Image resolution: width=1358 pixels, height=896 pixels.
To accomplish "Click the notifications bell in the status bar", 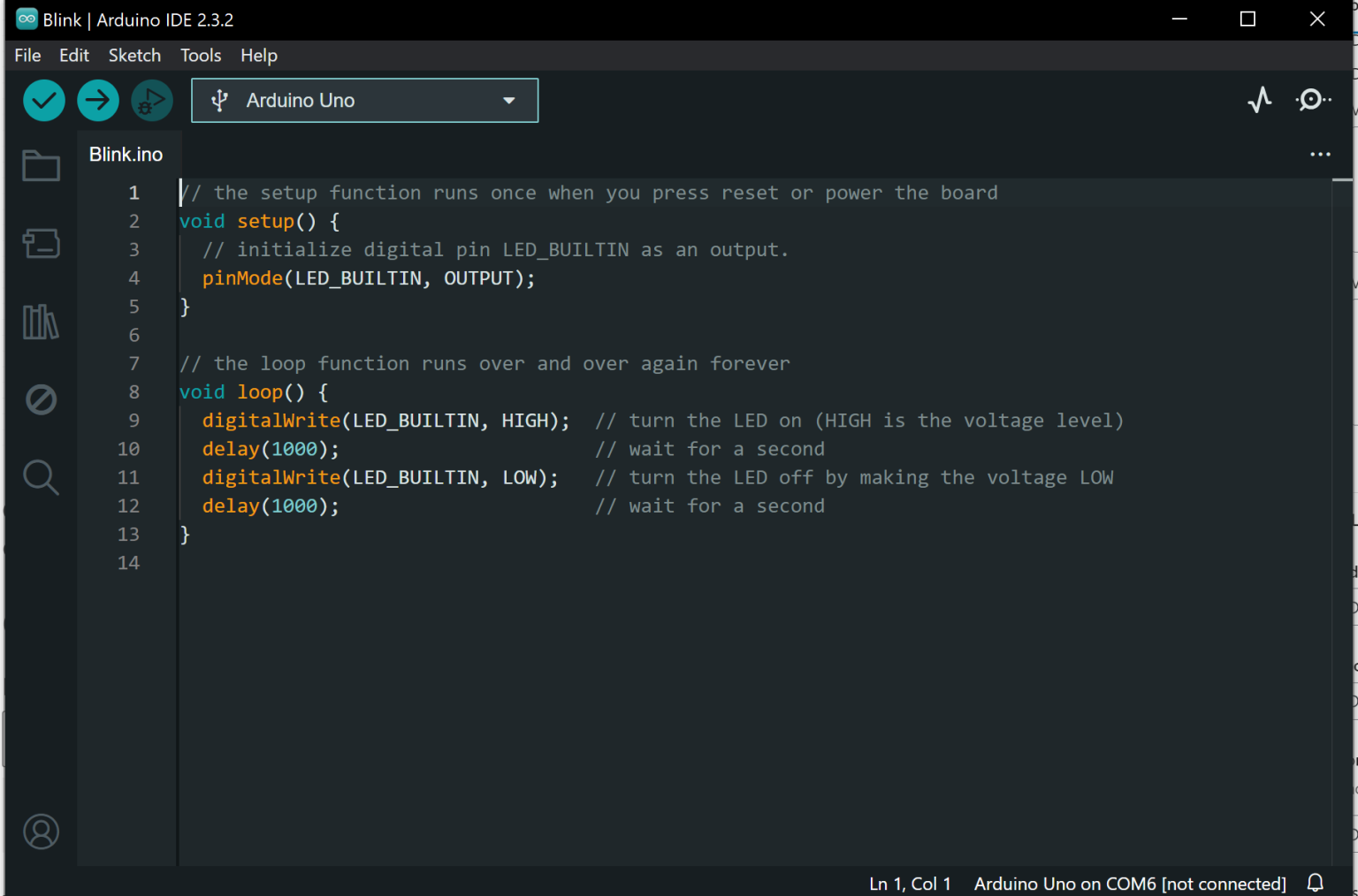I will [1315, 883].
